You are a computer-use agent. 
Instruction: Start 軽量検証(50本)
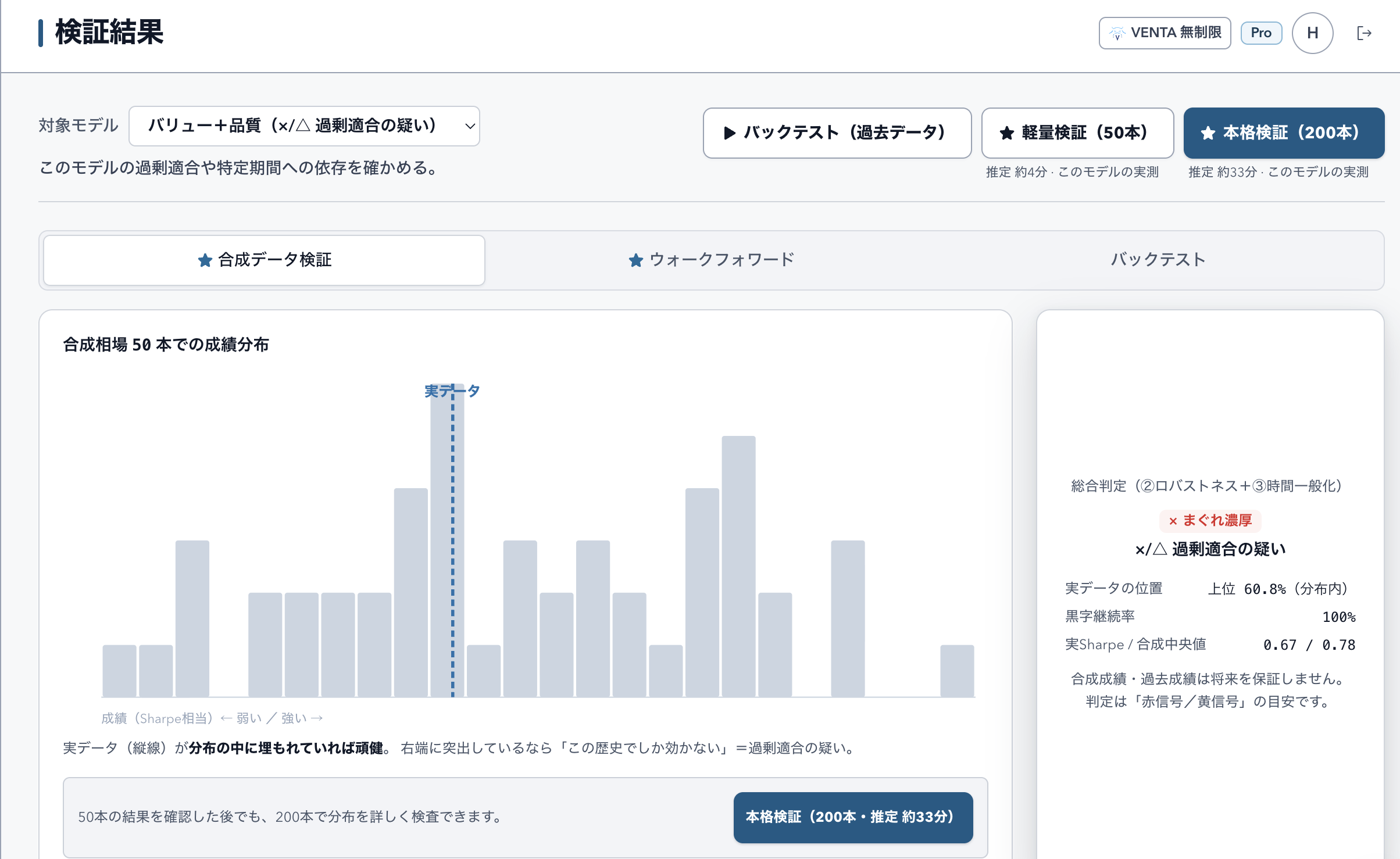(x=1077, y=133)
